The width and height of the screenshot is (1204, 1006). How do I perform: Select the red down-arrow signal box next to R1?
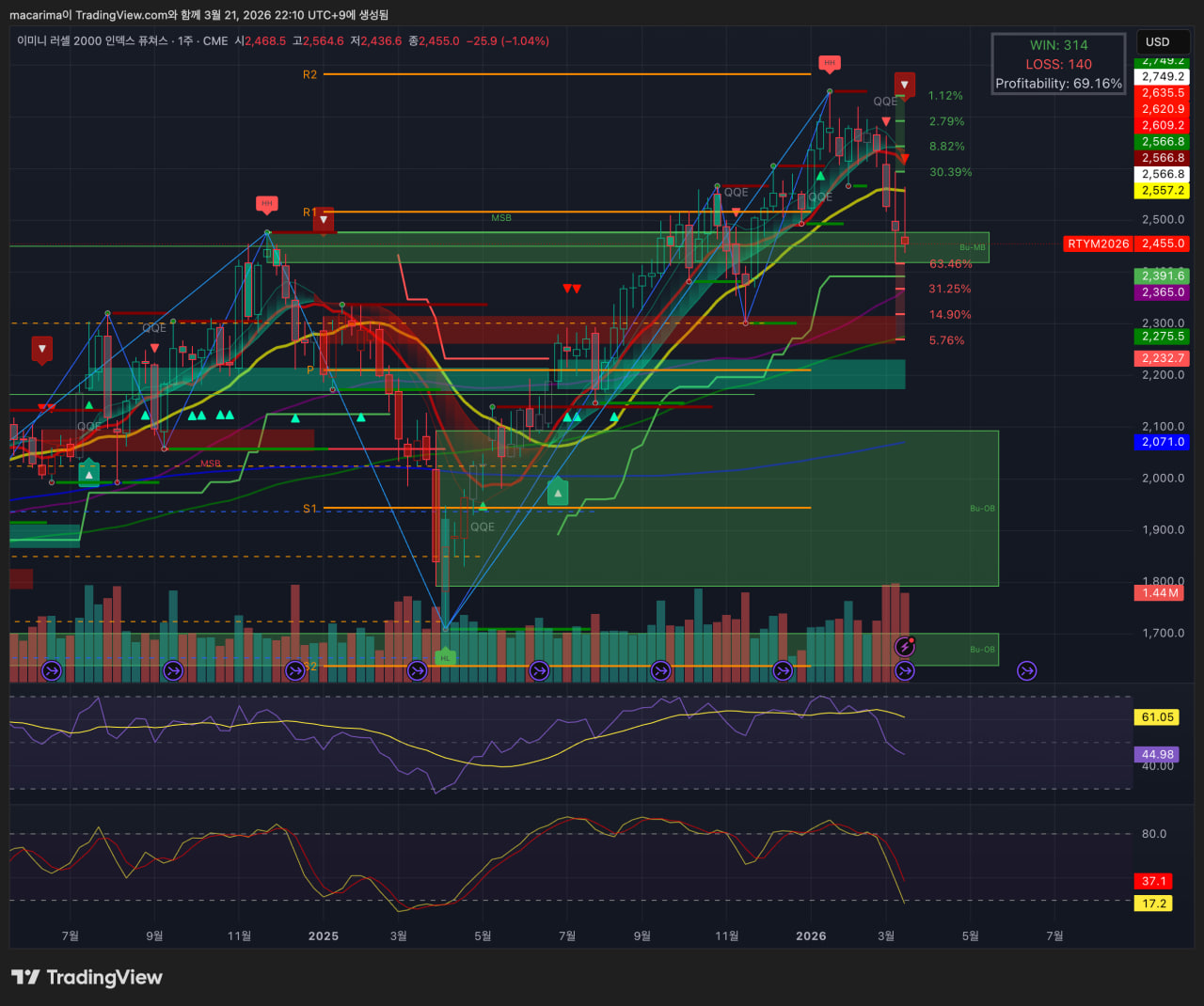click(324, 221)
